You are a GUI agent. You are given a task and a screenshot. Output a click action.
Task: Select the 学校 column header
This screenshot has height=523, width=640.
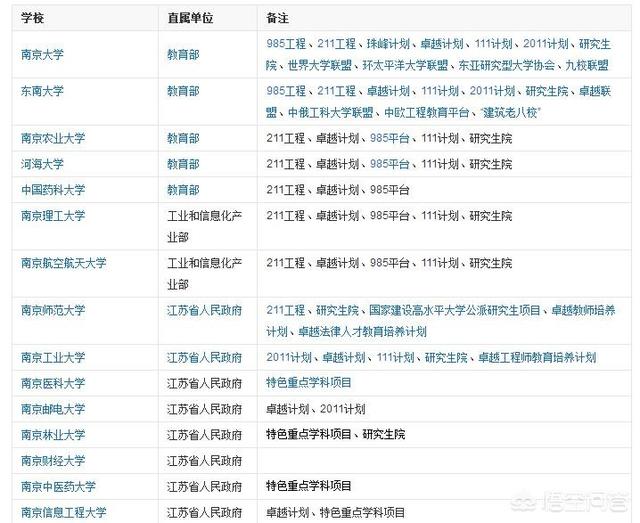tap(32, 18)
